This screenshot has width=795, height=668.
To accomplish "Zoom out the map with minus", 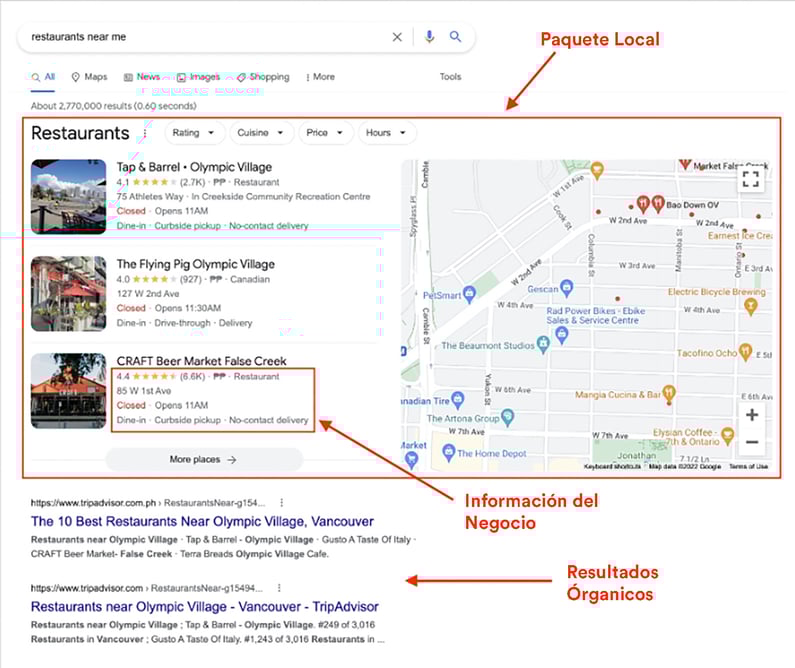I will (x=752, y=442).
